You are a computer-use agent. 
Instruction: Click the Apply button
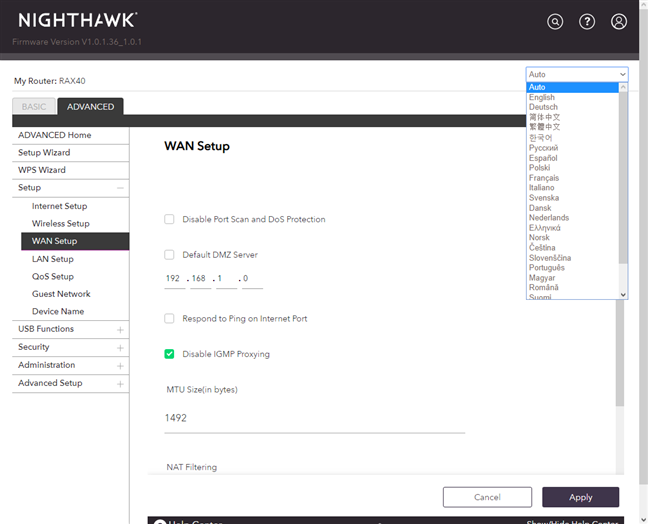(581, 497)
